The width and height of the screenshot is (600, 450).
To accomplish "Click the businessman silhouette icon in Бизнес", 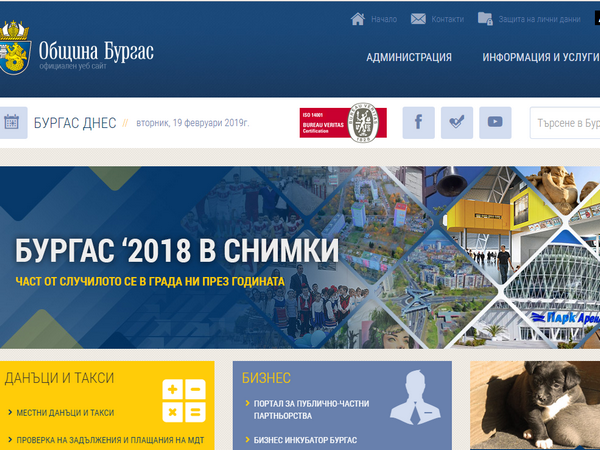I will tap(416, 397).
